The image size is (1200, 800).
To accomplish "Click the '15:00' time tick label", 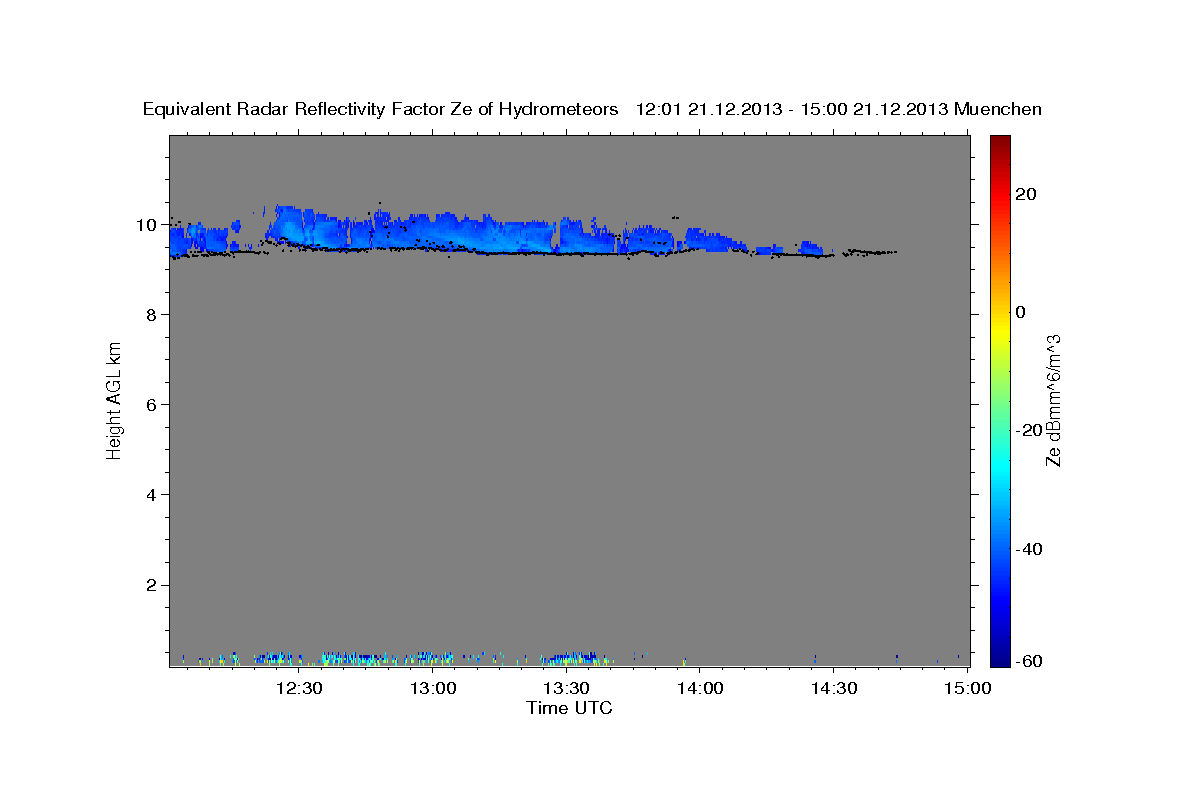I will click(967, 688).
